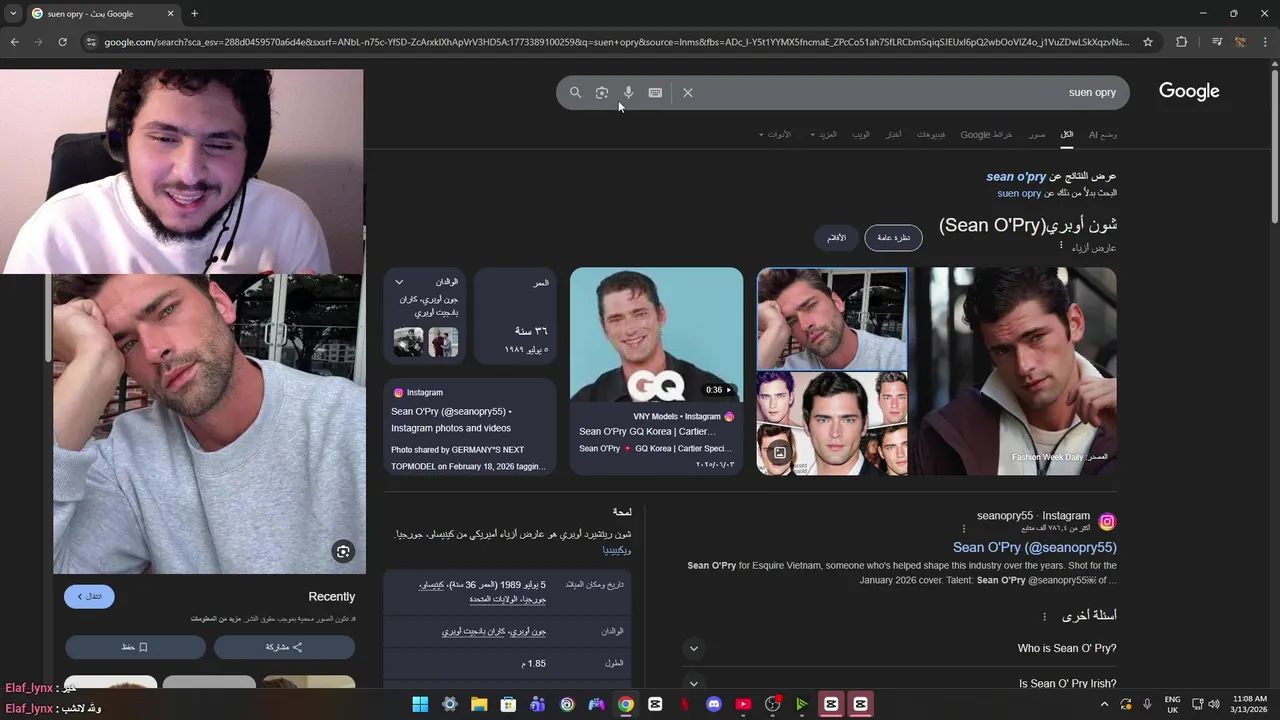Open the tab search dropdown arrow
Image resolution: width=1280 pixels, height=720 pixels.
click(13, 13)
